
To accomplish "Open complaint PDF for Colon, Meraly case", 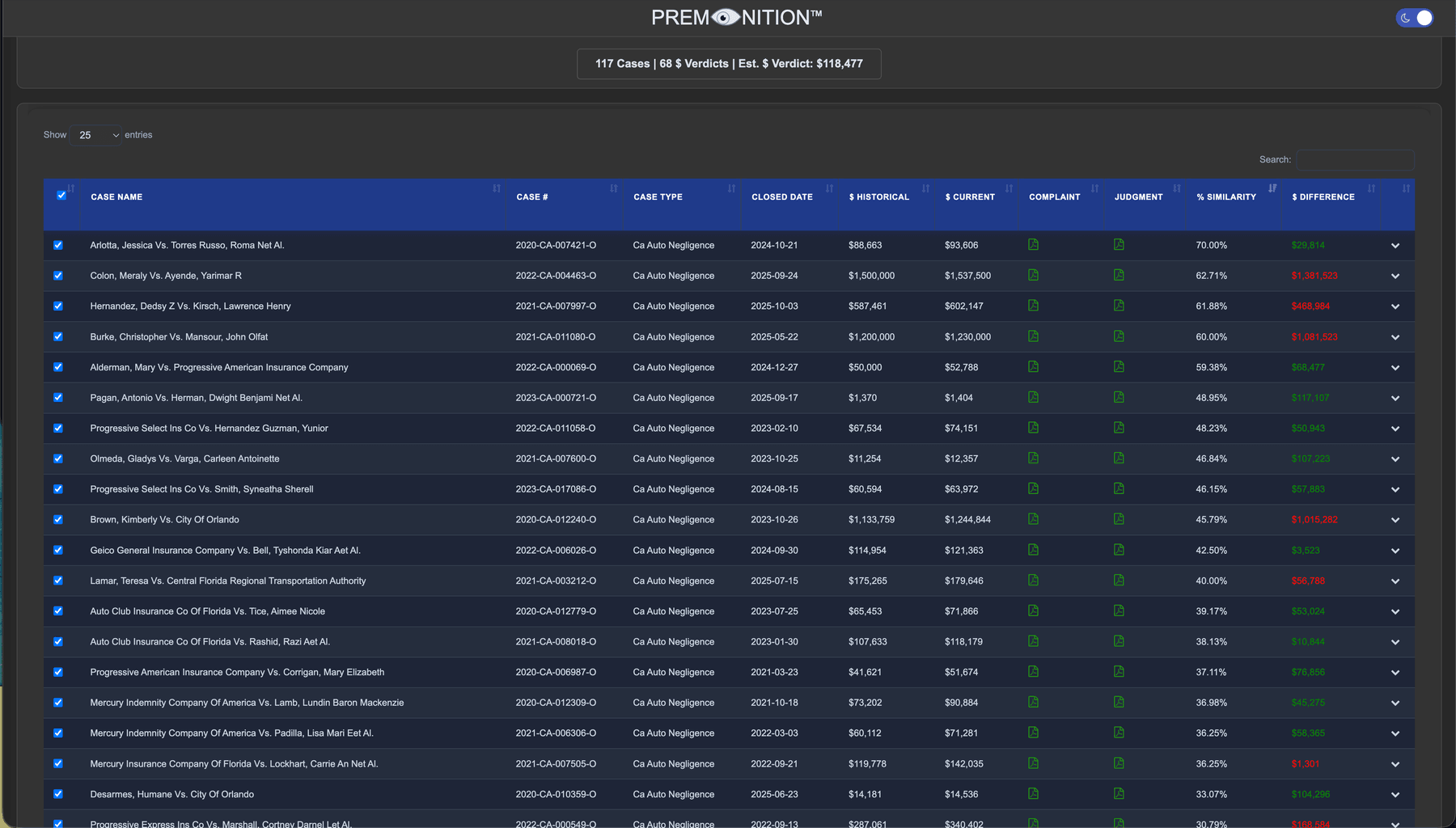I will [1033, 275].
